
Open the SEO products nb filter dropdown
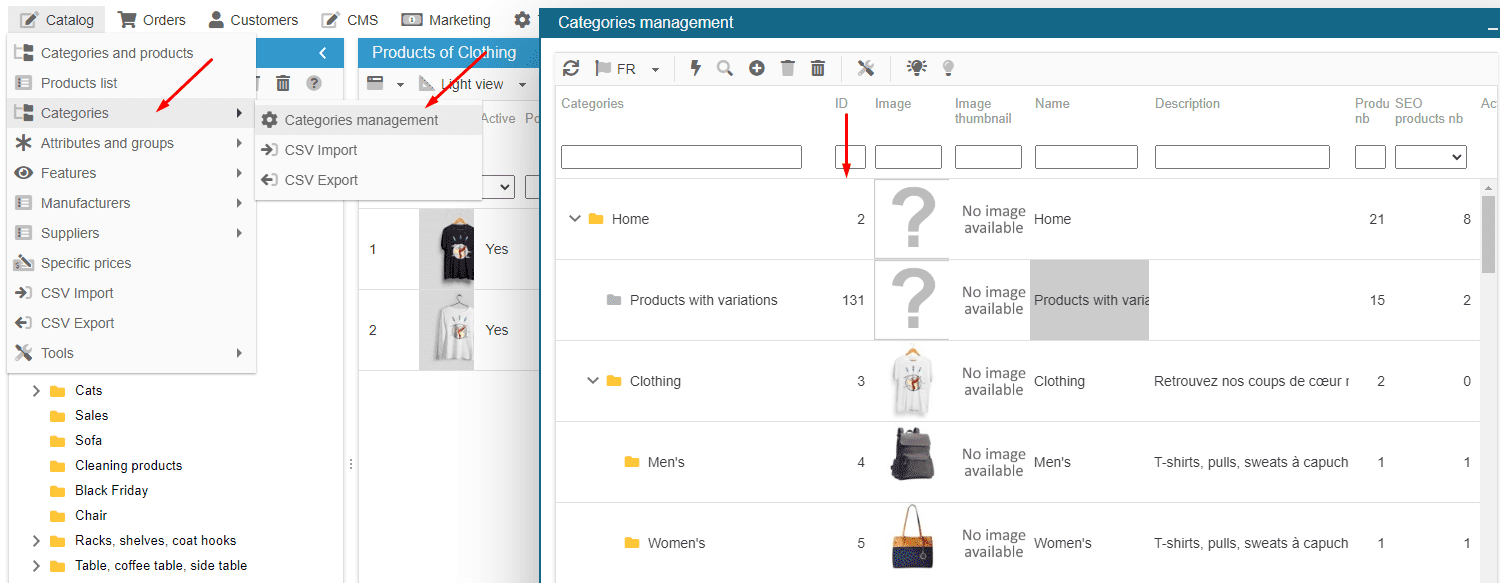click(1430, 157)
